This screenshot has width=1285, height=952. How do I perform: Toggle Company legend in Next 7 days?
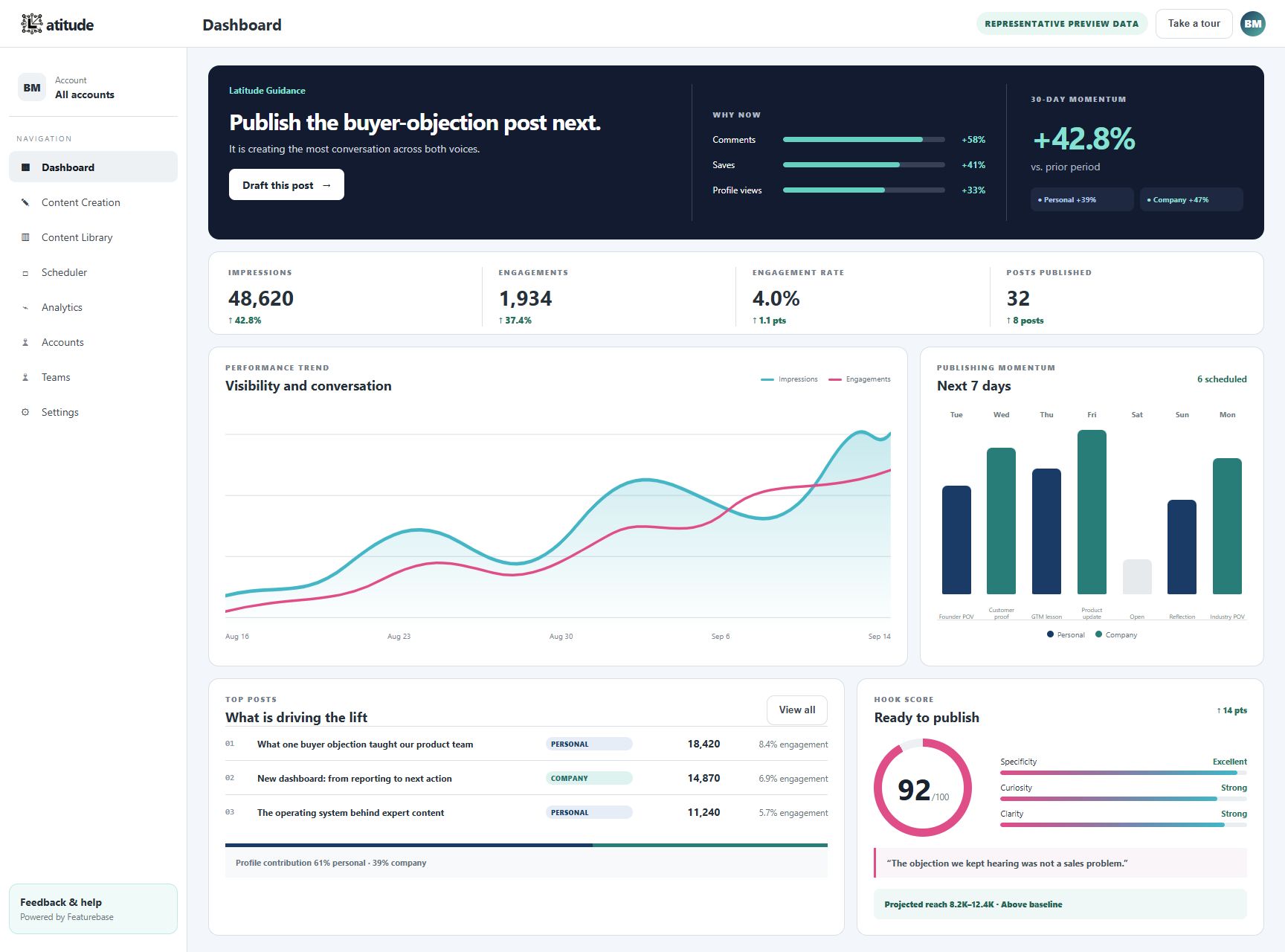1116,634
